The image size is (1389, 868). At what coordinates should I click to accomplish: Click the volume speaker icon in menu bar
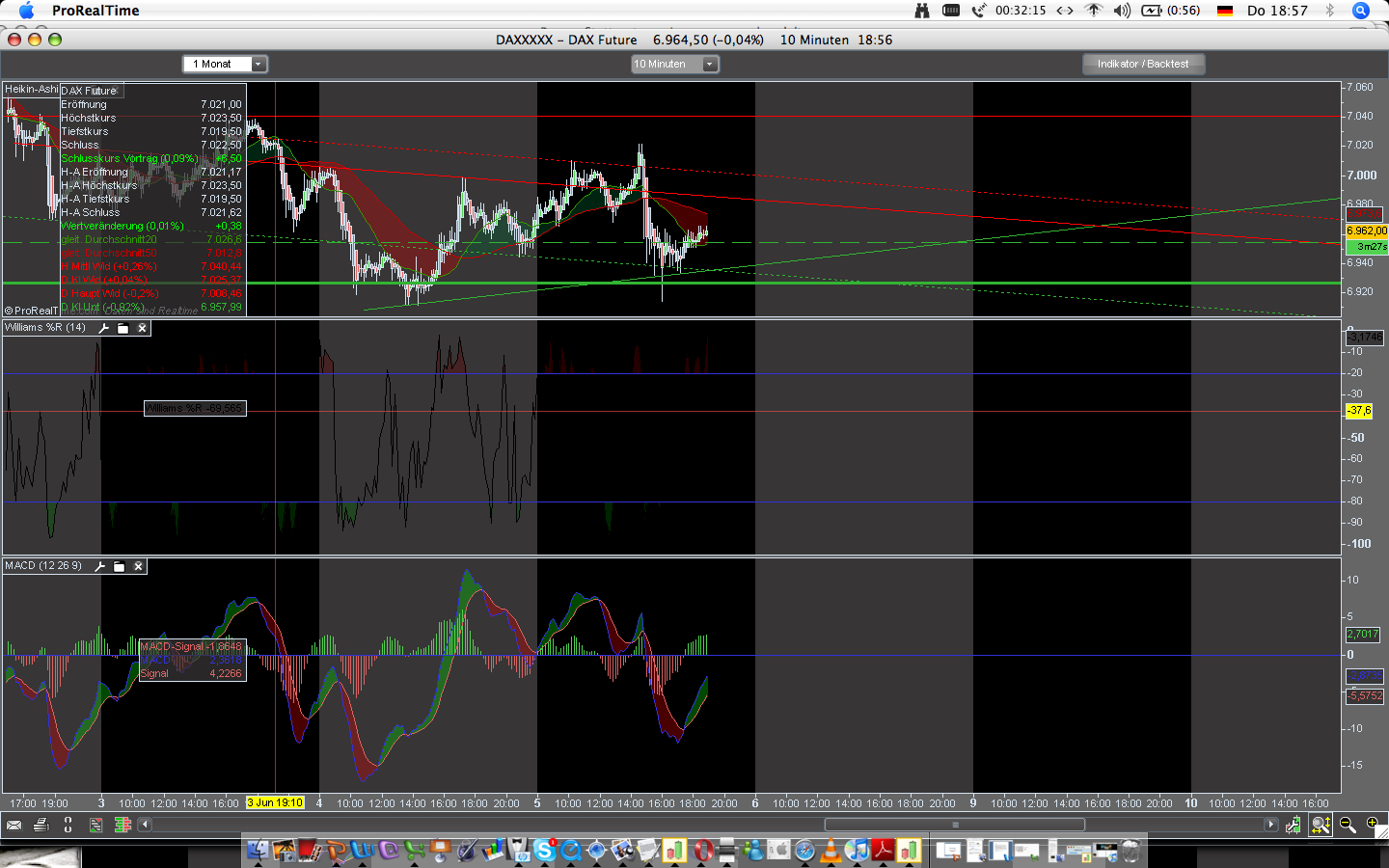[x=1122, y=11]
